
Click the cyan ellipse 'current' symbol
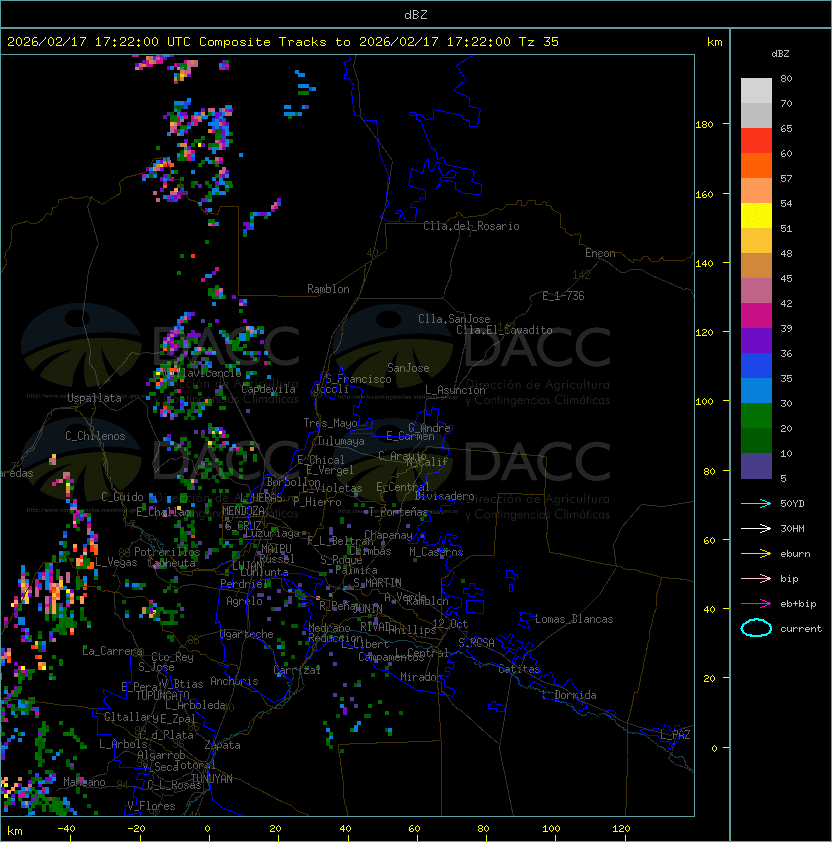(756, 628)
